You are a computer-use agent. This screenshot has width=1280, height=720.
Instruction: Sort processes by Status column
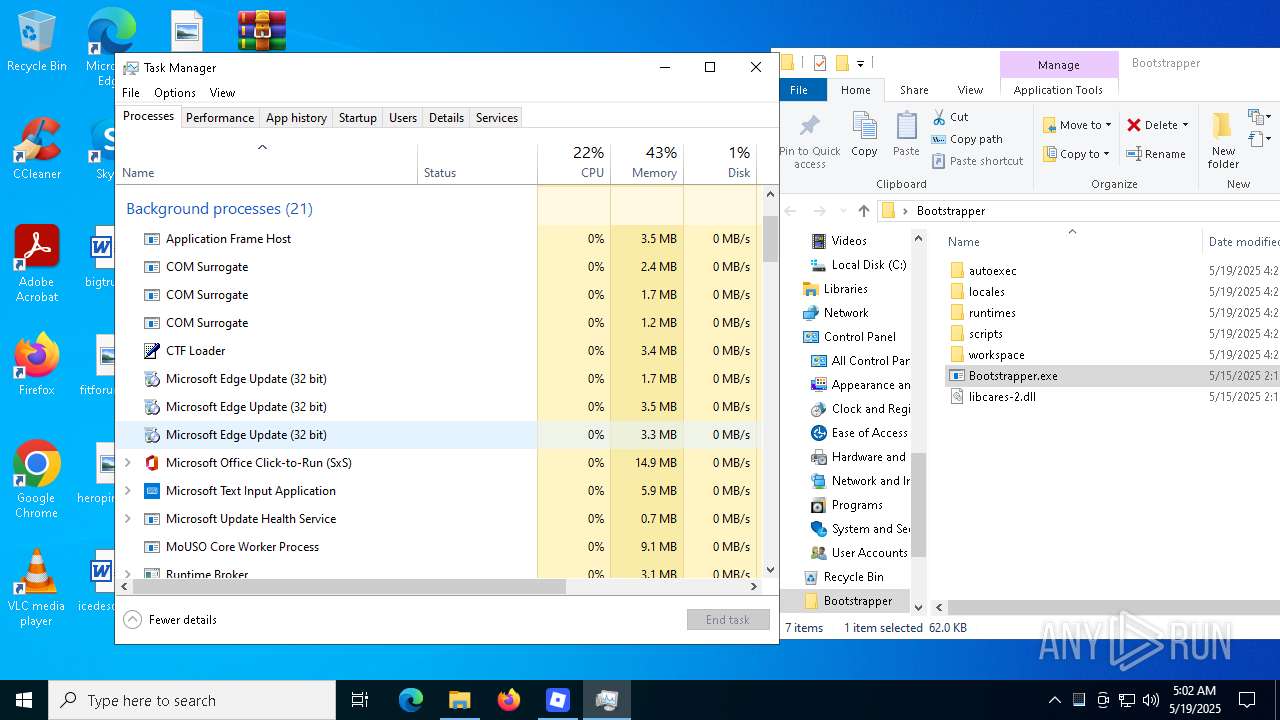[477, 165]
